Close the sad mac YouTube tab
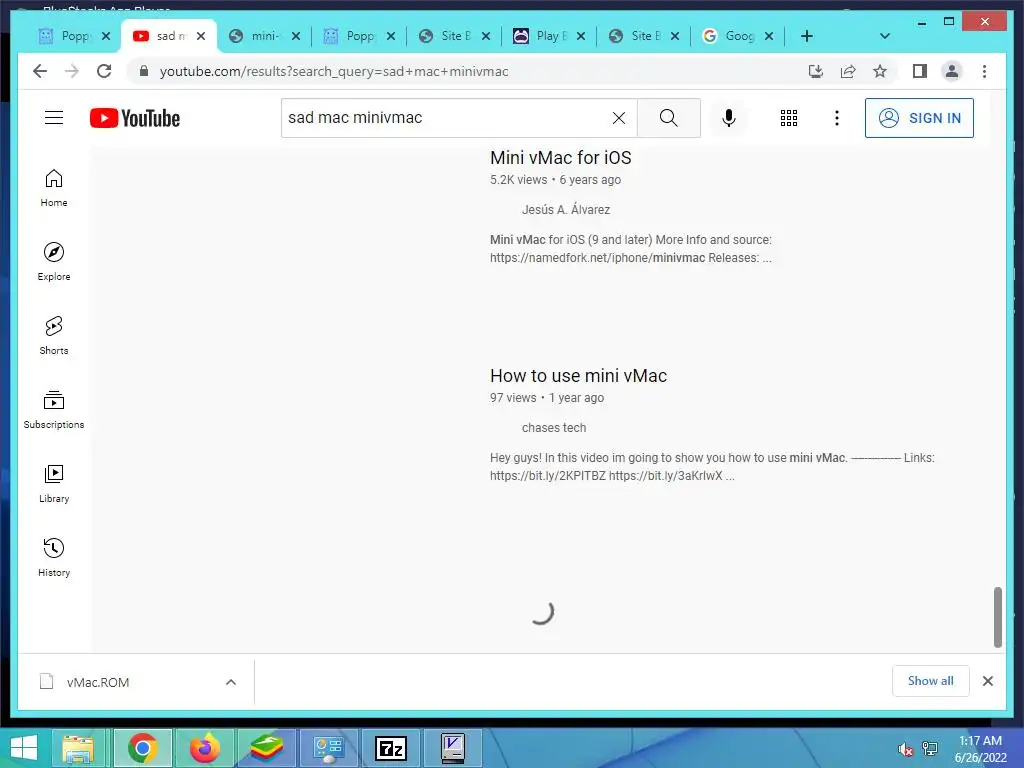 (x=200, y=36)
